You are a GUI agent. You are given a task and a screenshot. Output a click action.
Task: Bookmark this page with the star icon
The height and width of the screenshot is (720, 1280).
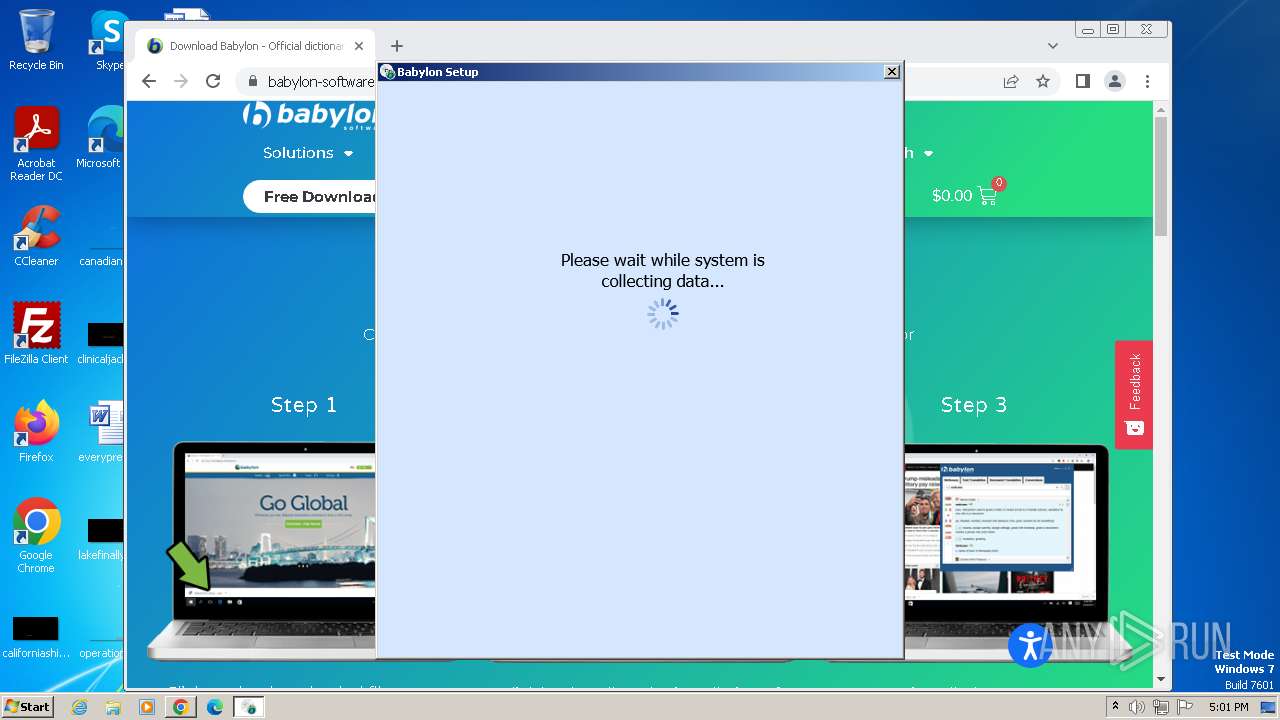coord(1043,81)
